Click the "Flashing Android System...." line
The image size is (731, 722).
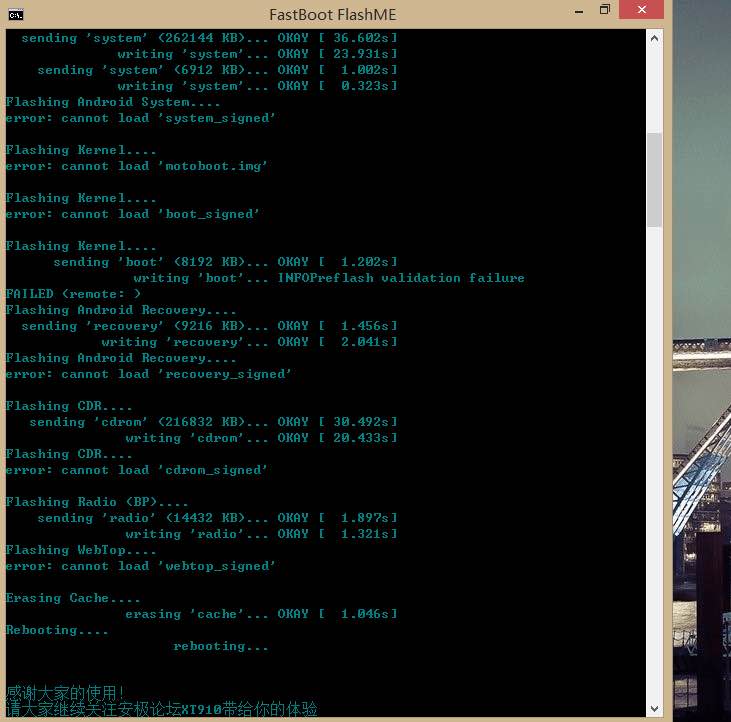point(113,102)
